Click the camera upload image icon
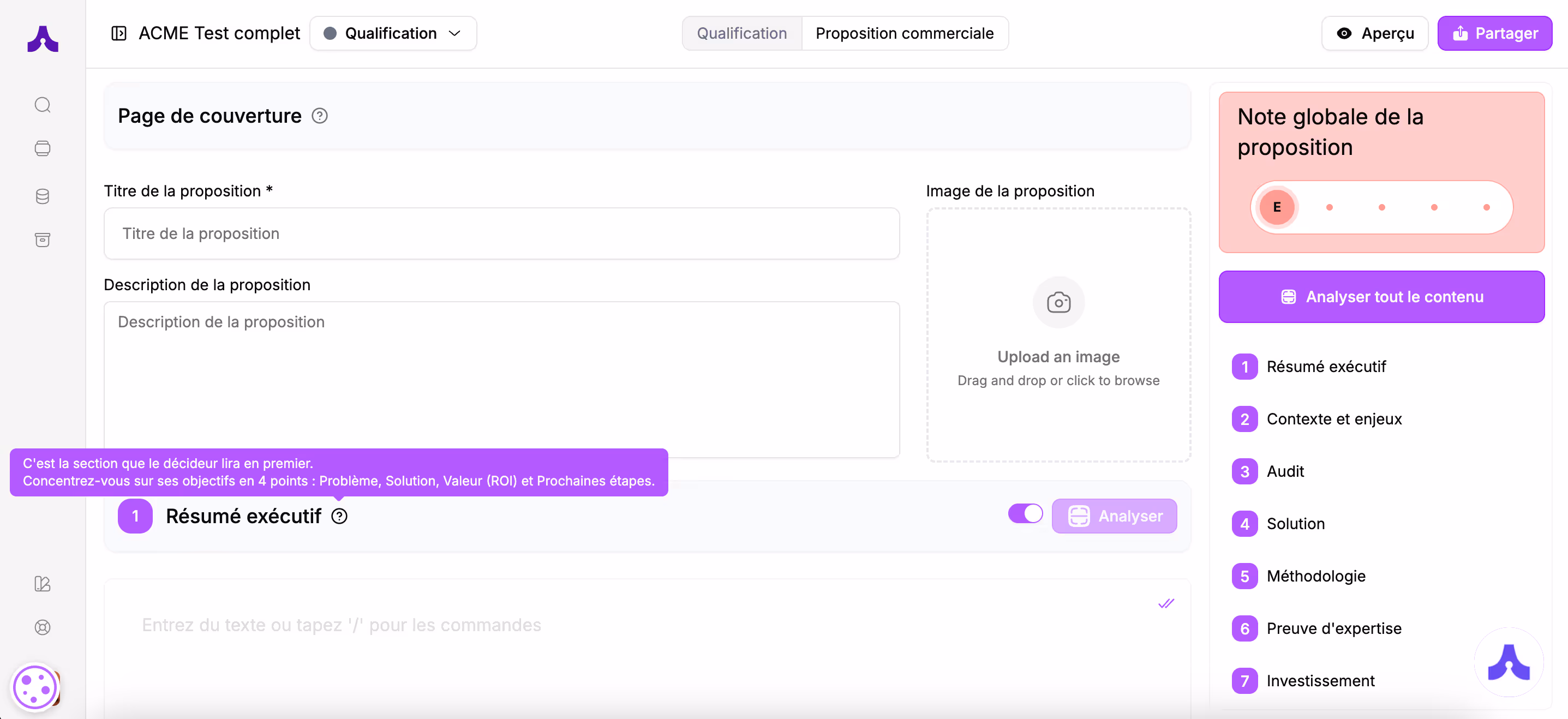1568x719 pixels. (x=1058, y=303)
